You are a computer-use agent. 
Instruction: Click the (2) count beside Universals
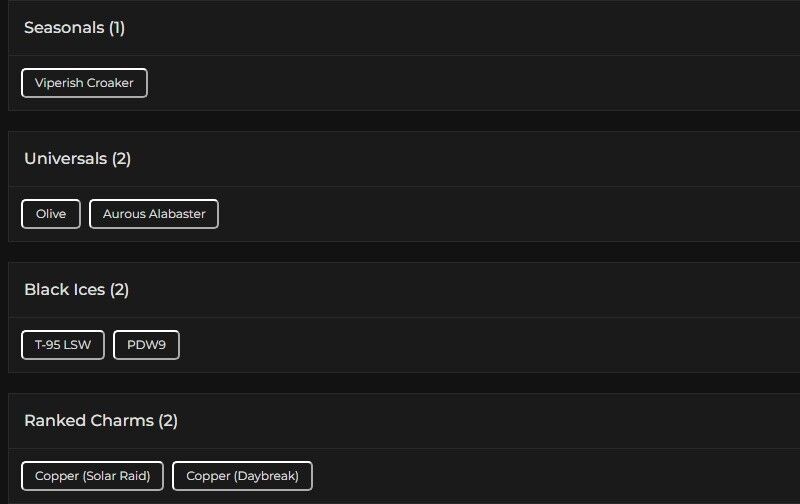[121, 159]
